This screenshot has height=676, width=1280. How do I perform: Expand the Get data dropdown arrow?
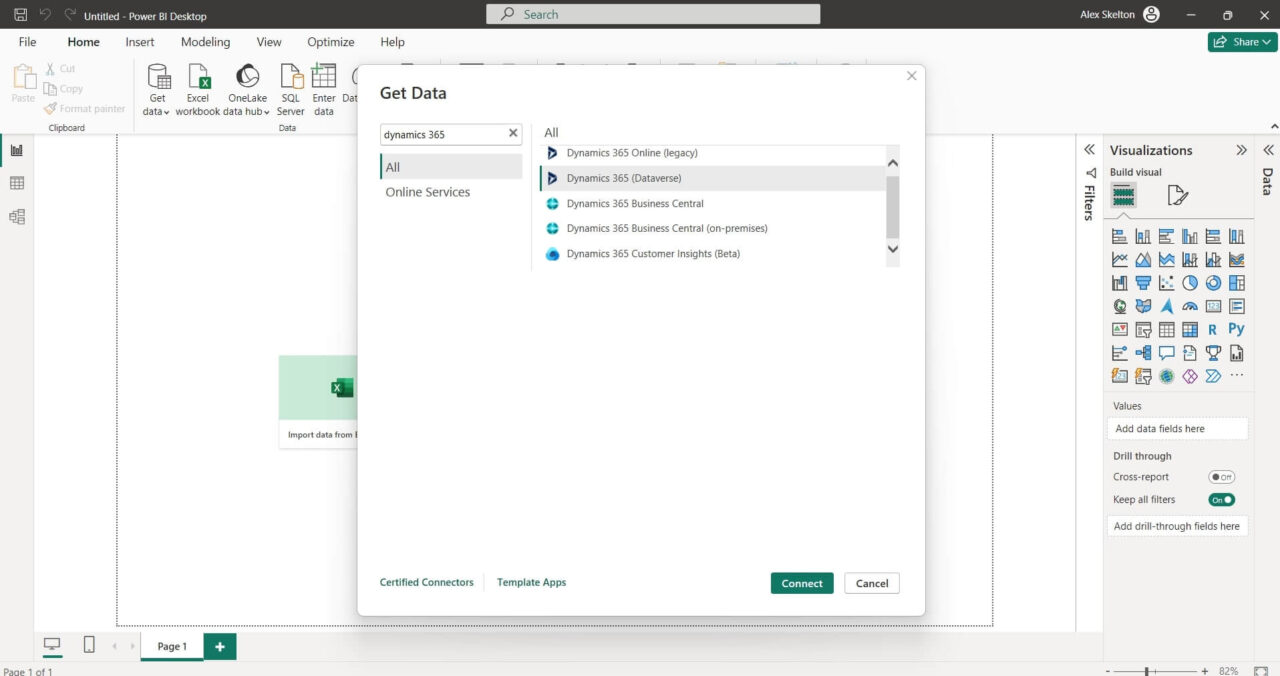click(x=167, y=112)
